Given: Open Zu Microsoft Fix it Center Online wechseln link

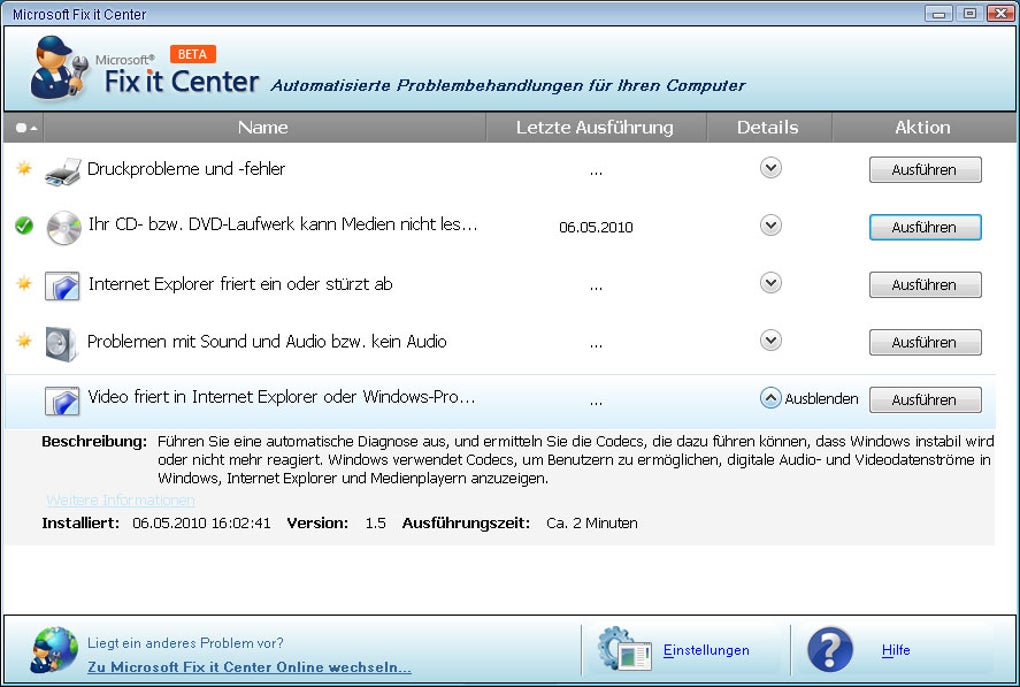Looking at the screenshot, I should coord(249,667).
